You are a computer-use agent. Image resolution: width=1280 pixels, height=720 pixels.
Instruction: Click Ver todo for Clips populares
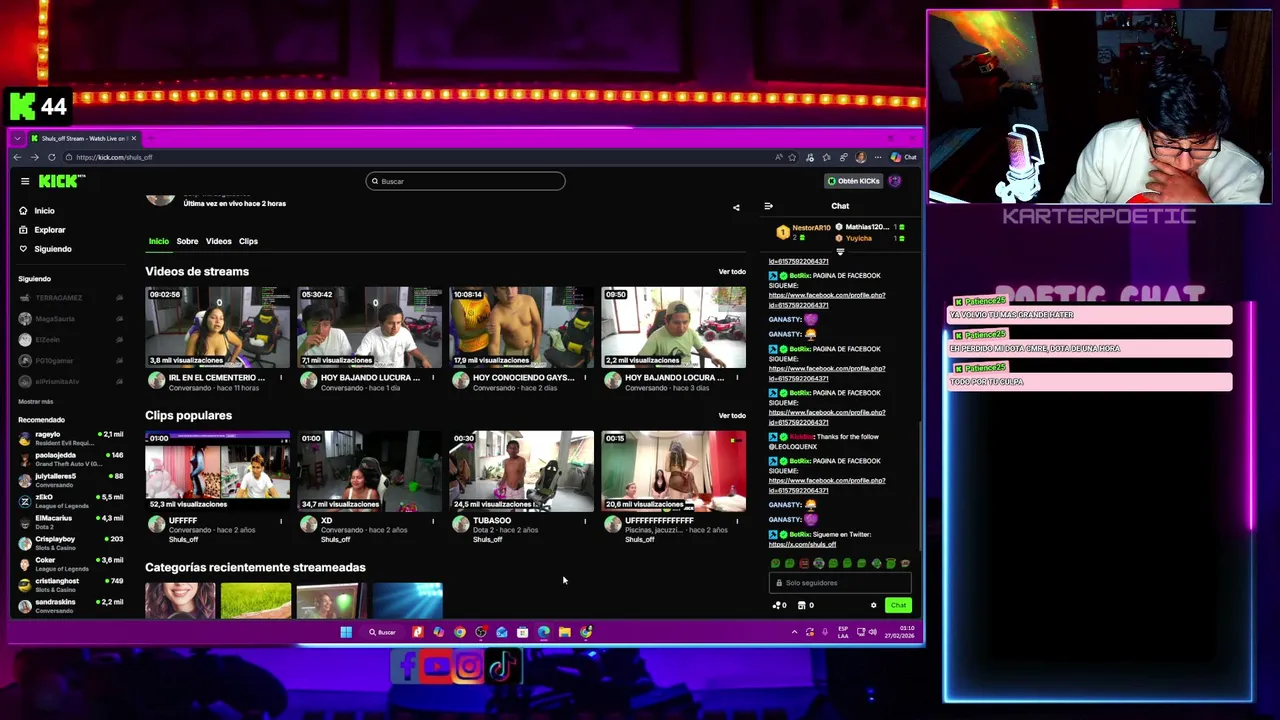(732, 416)
